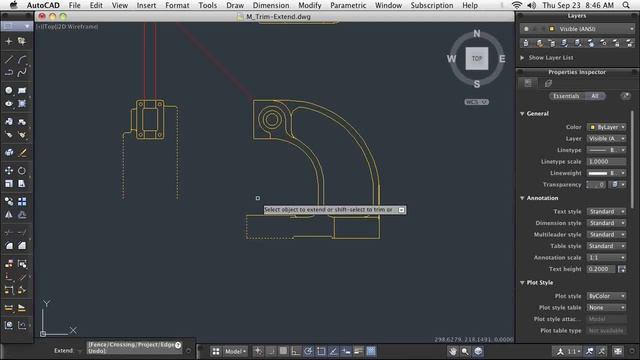Click the Text height 0.2000 field
Screen dimensions: 640x360
601,269
